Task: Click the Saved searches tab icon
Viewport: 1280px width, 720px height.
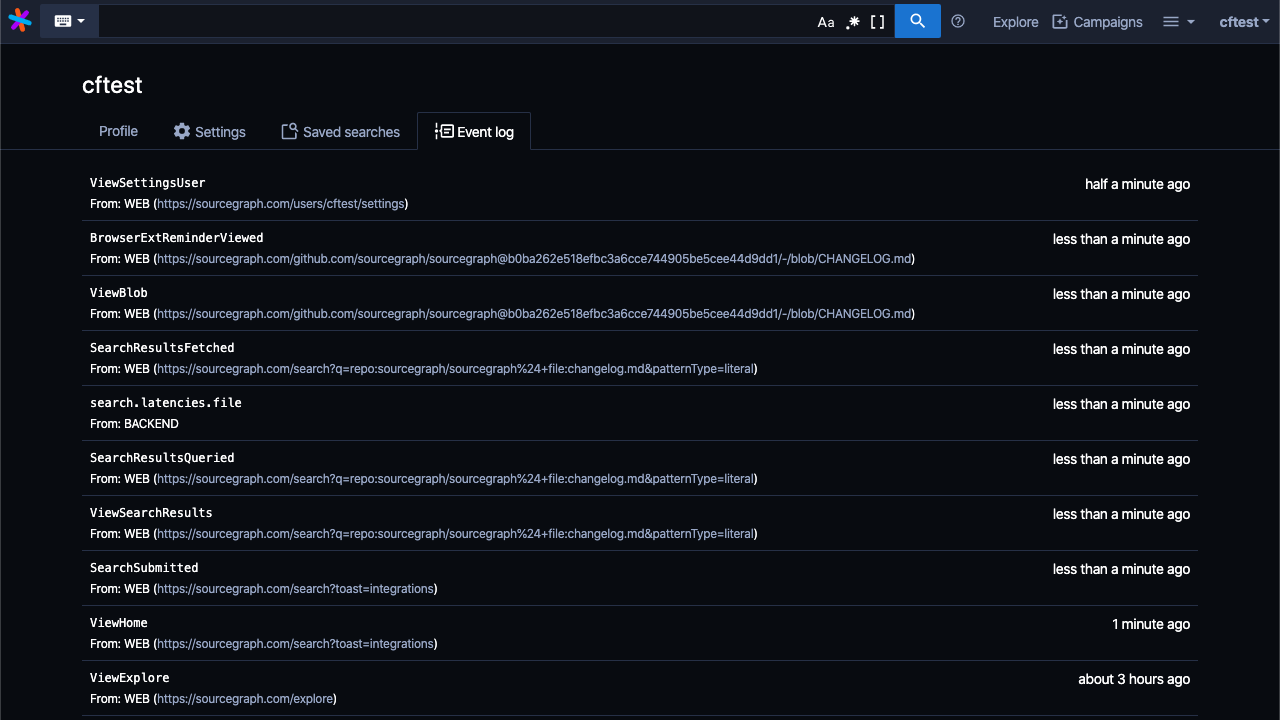Action: pos(289,131)
